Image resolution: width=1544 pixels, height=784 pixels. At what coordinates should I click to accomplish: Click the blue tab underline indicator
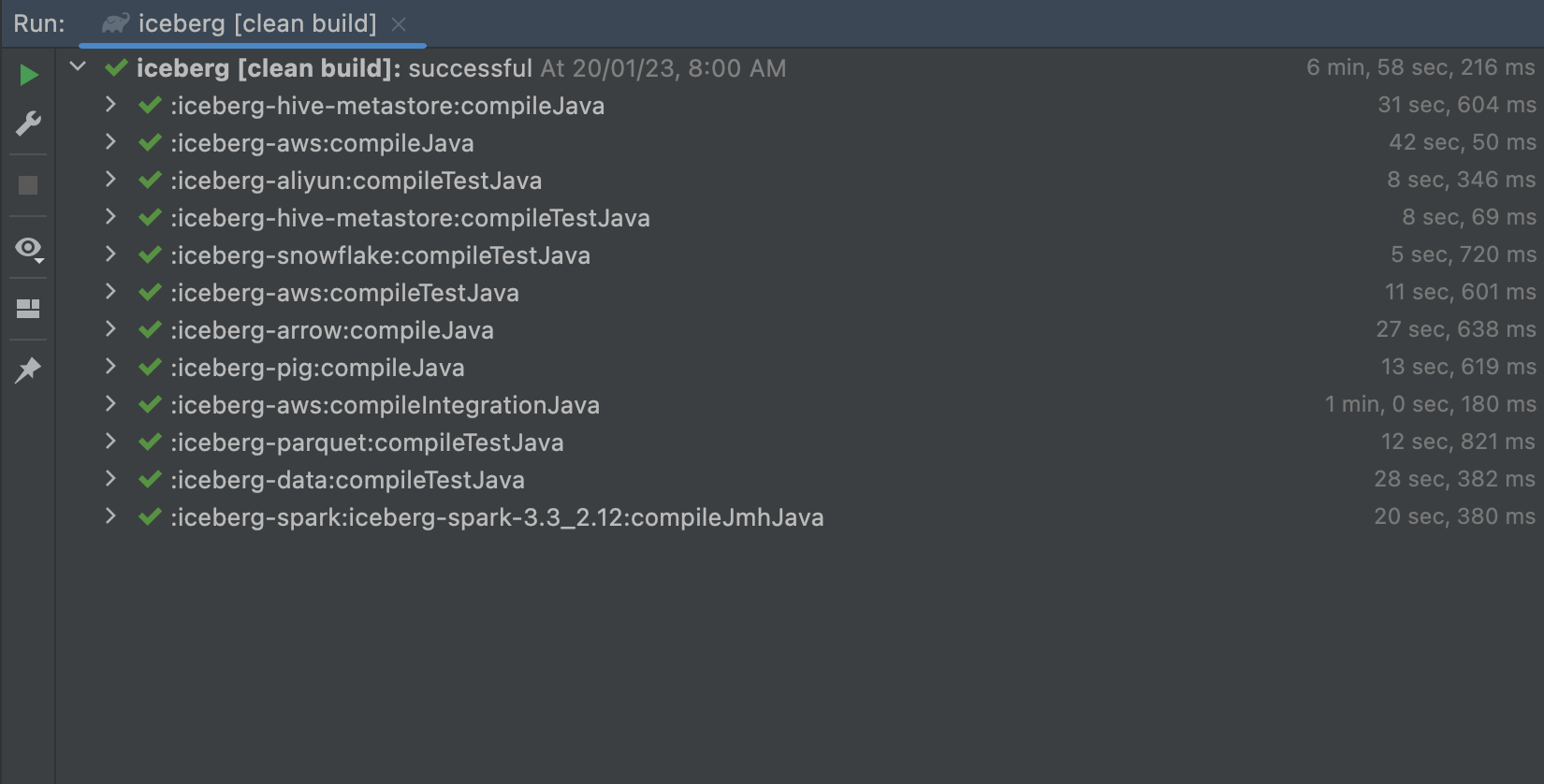pyautogui.click(x=253, y=43)
